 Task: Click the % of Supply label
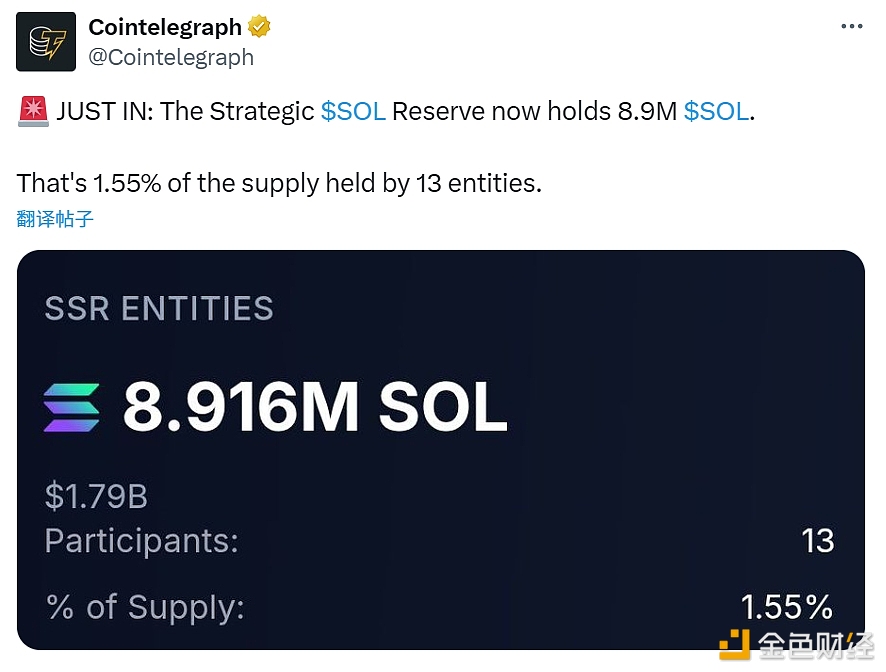(145, 607)
